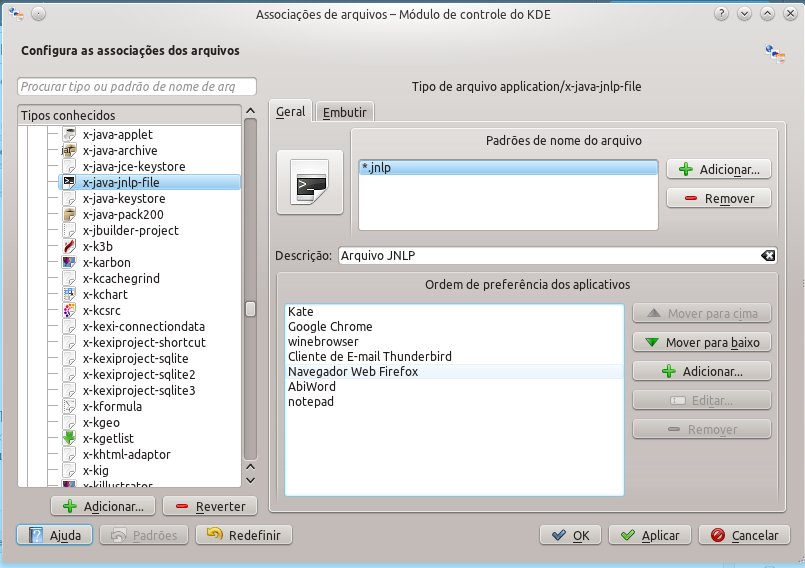Select notepad in the application list
Viewport: 805px width, 568px height.
click(x=454, y=401)
